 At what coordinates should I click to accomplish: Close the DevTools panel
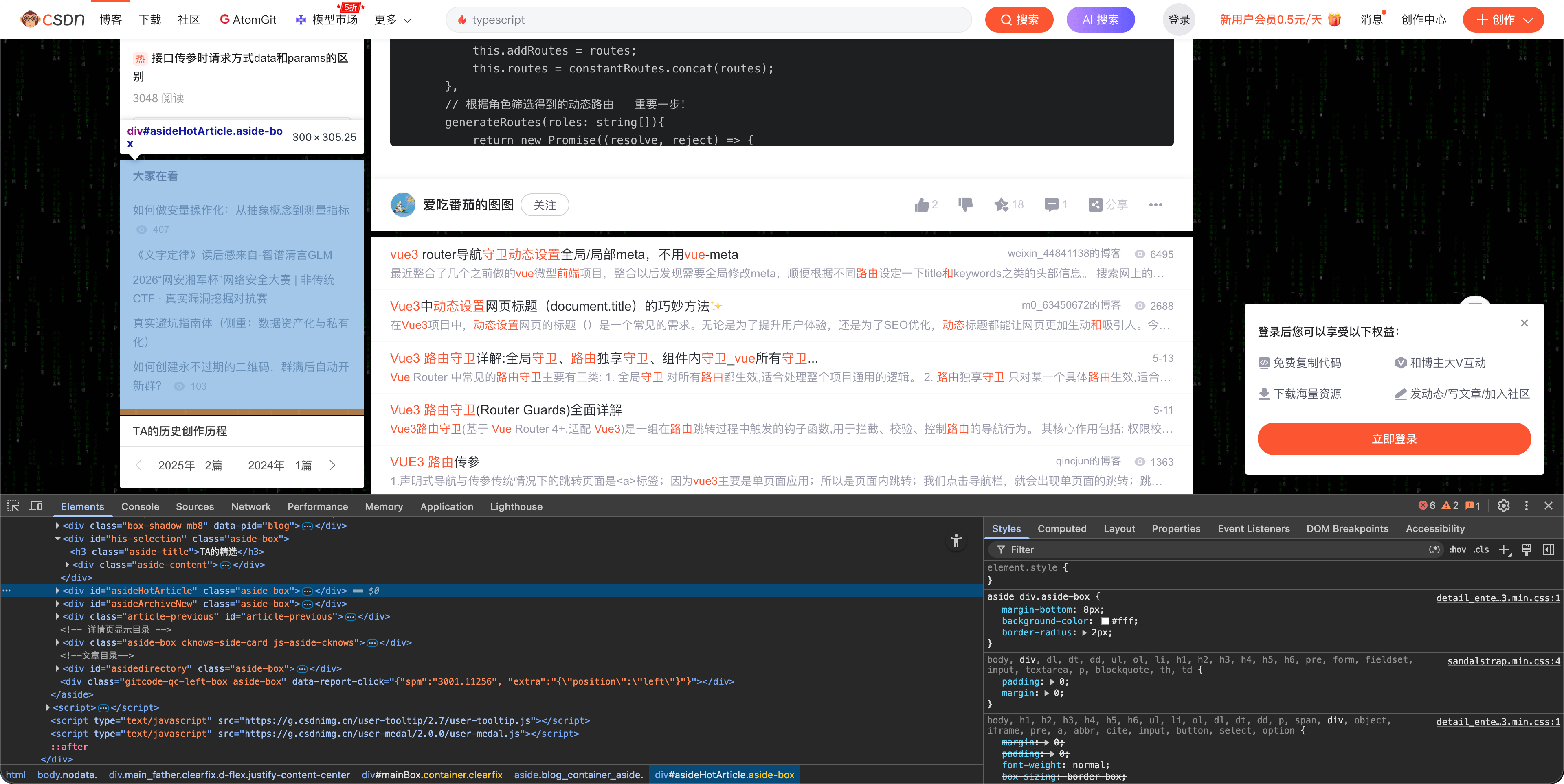1548,506
